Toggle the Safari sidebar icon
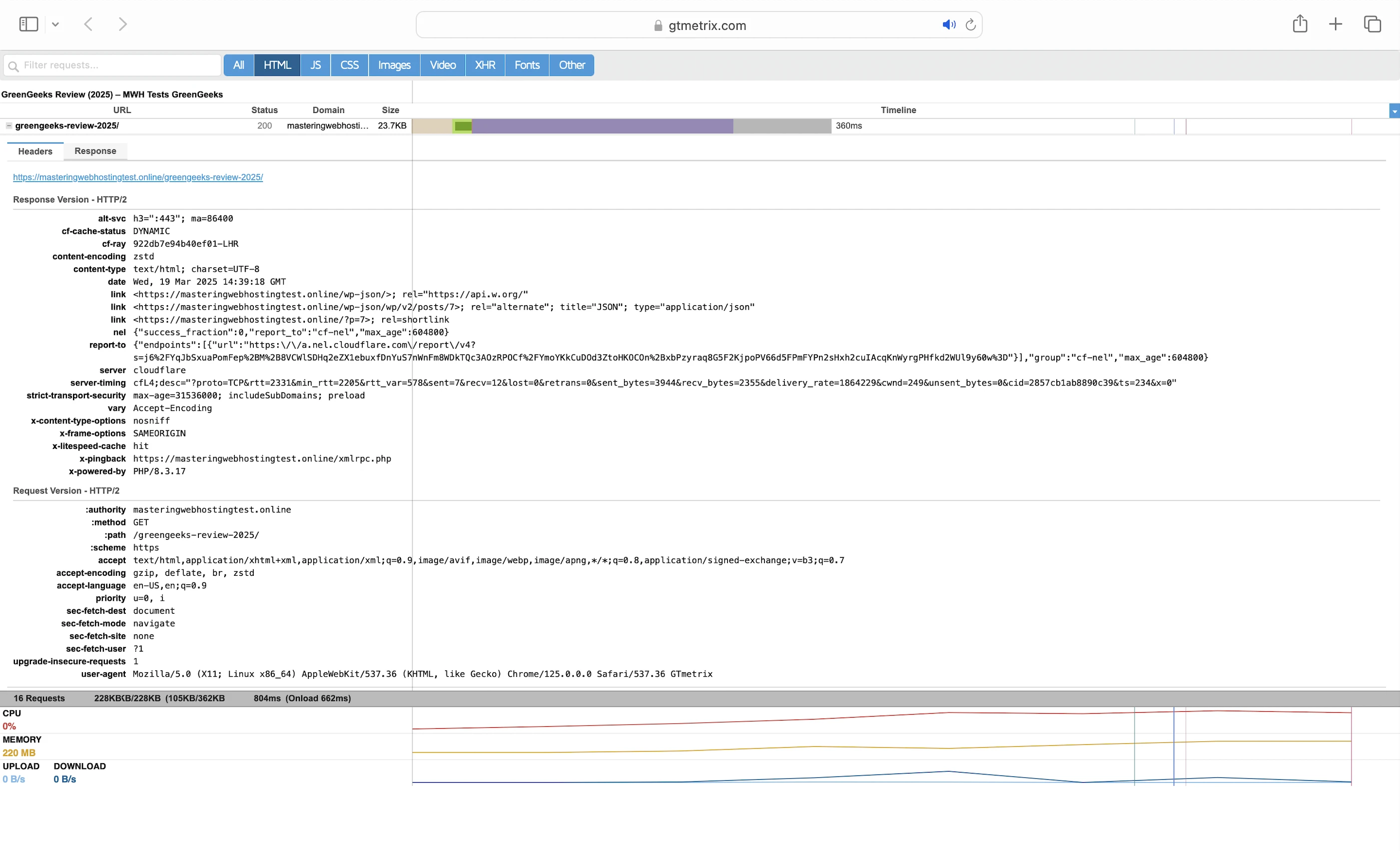The image size is (1400, 851). [28, 24]
